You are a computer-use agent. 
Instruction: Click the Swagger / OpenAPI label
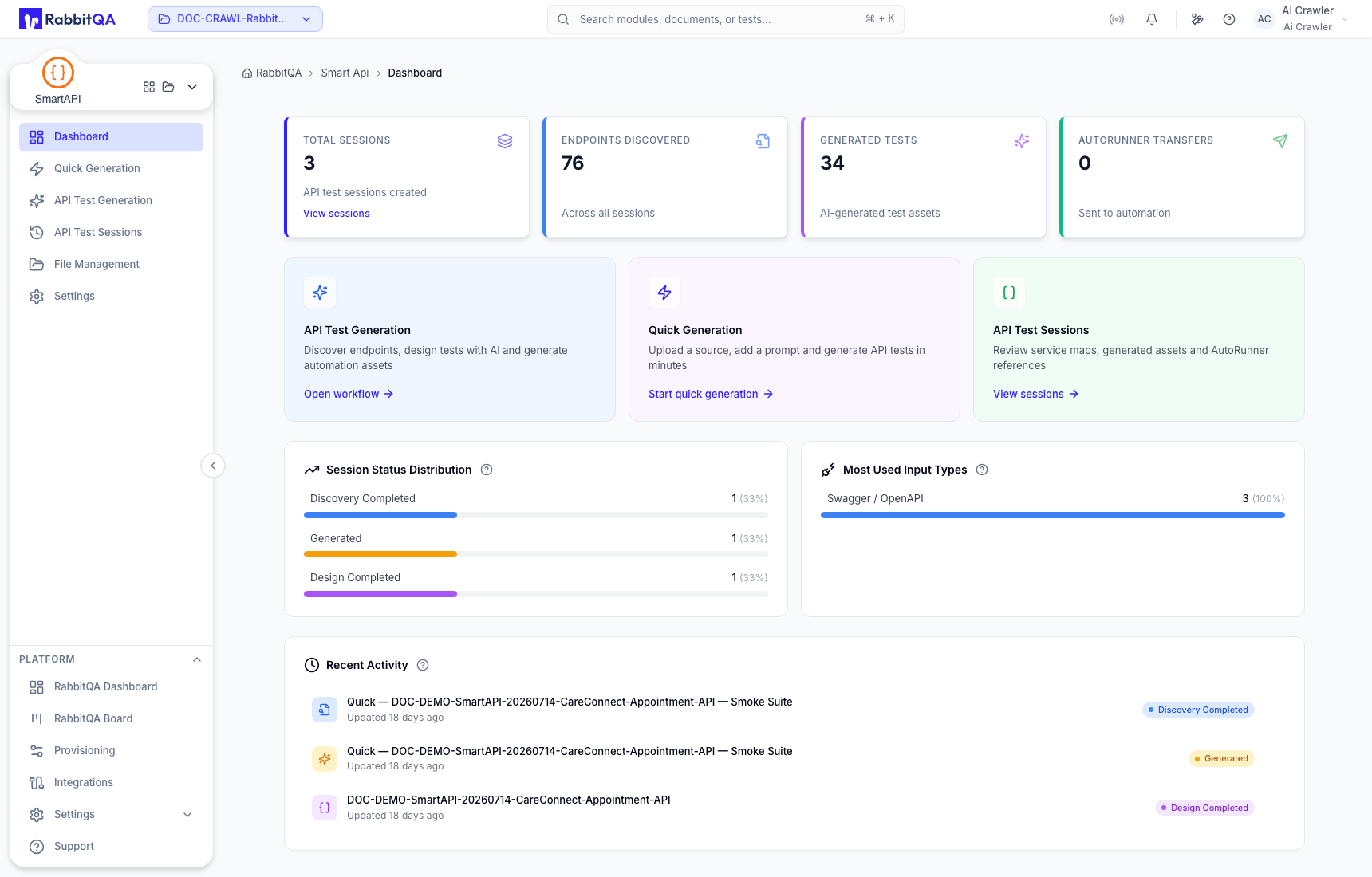(x=875, y=499)
